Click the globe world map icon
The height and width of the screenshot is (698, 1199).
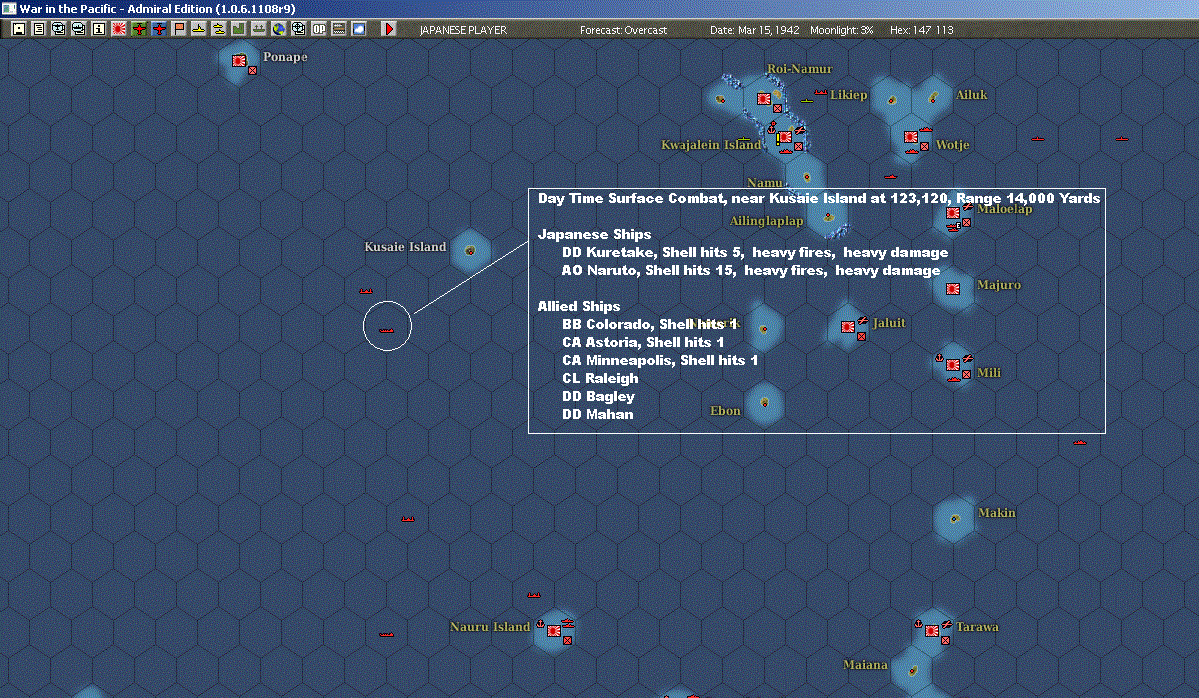pos(278,29)
